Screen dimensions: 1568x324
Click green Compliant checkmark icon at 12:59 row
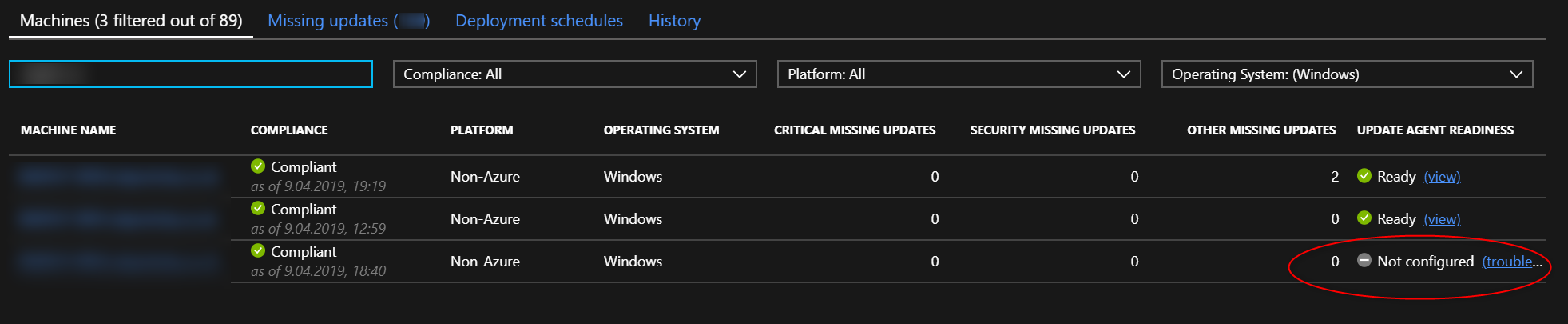coord(258,209)
